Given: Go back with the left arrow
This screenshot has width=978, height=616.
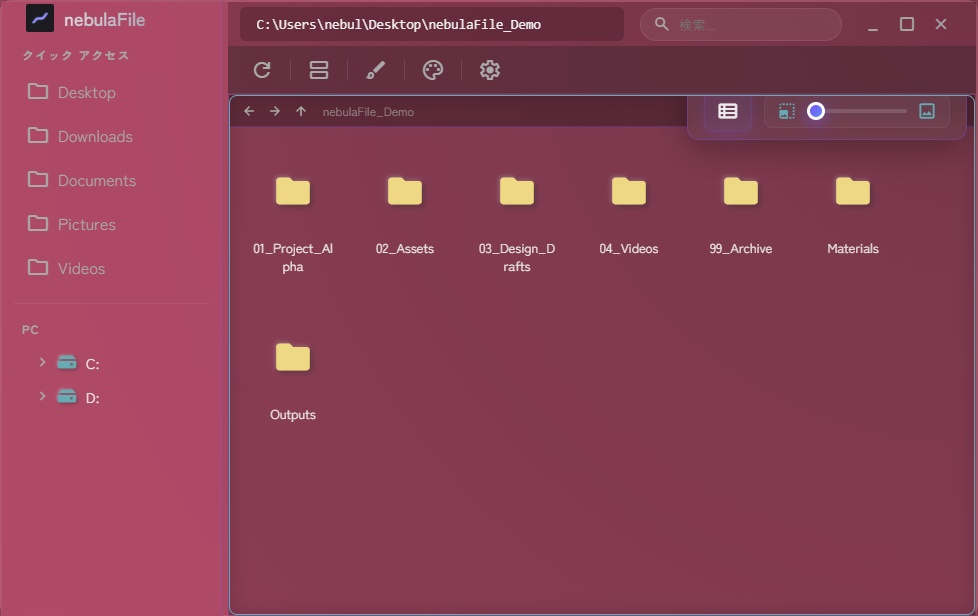Looking at the screenshot, I should click(x=249, y=111).
